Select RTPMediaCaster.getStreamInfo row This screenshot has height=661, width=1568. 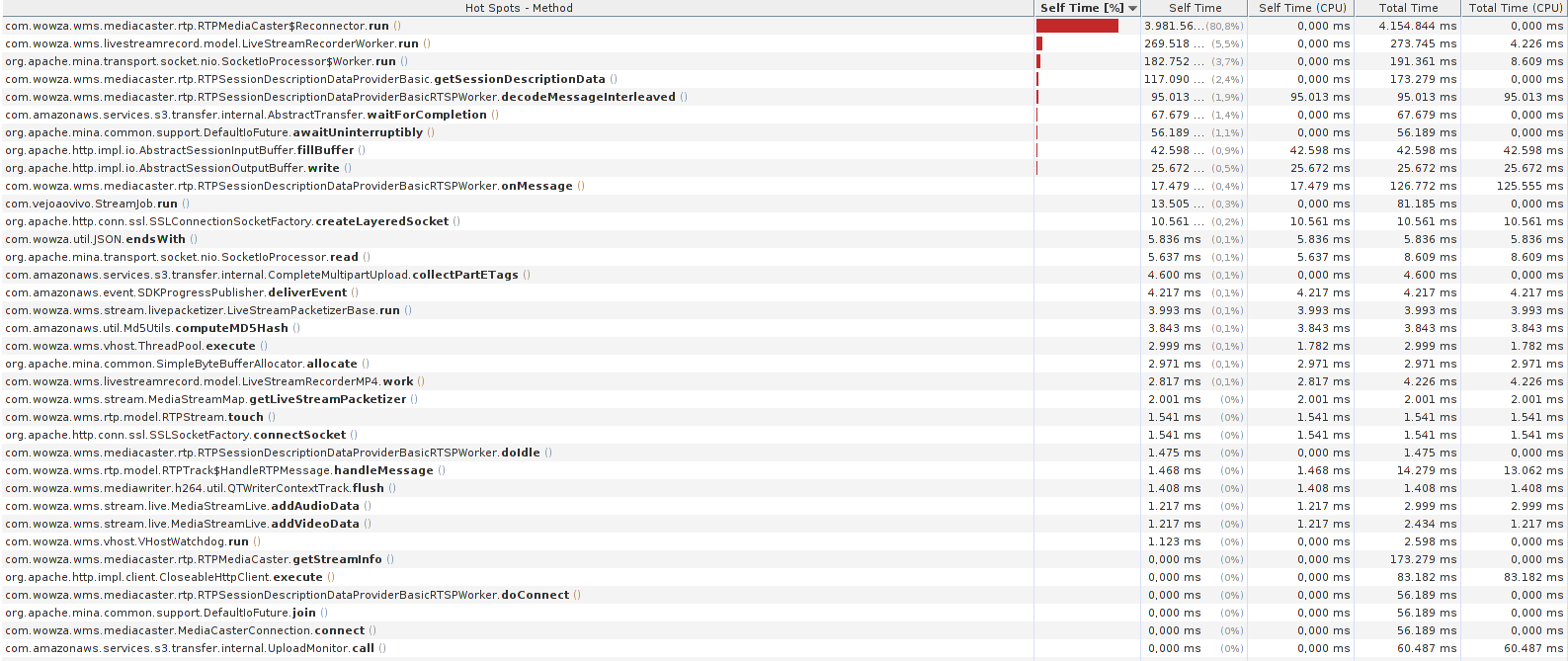[x=784, y=559]
